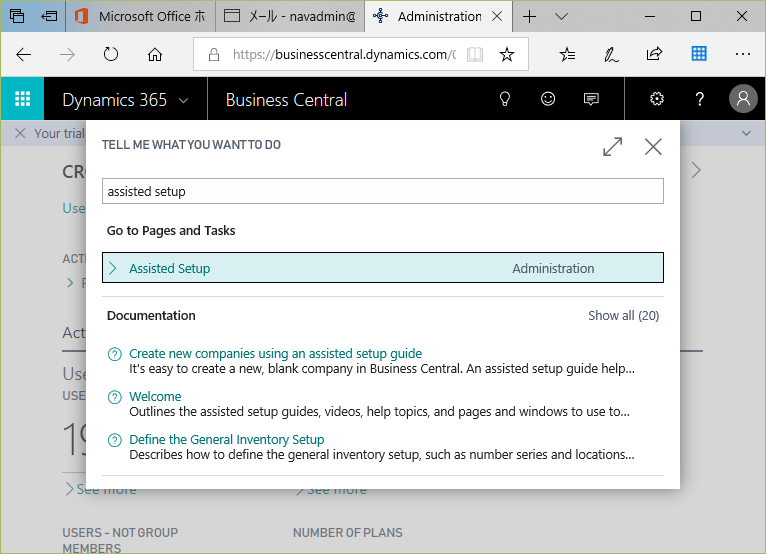Click help icon beside Create new companies
The height and width of the screenshot is (554, 766).
coord(115,354)
